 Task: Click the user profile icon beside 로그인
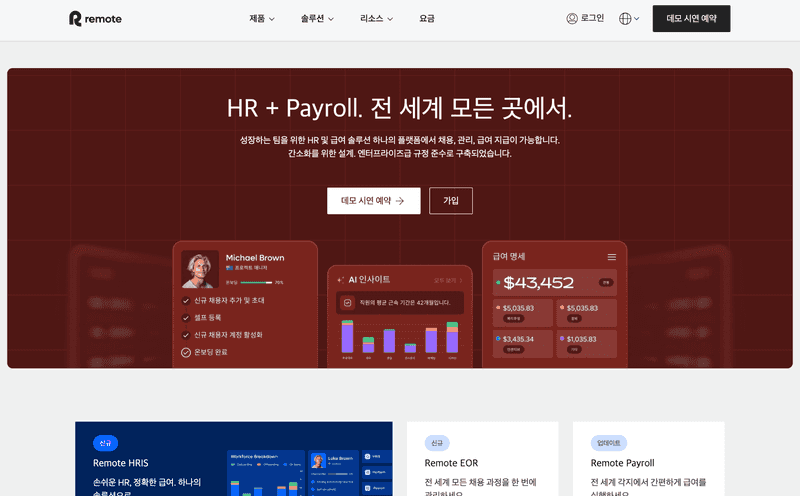click(x=572, y=18)
